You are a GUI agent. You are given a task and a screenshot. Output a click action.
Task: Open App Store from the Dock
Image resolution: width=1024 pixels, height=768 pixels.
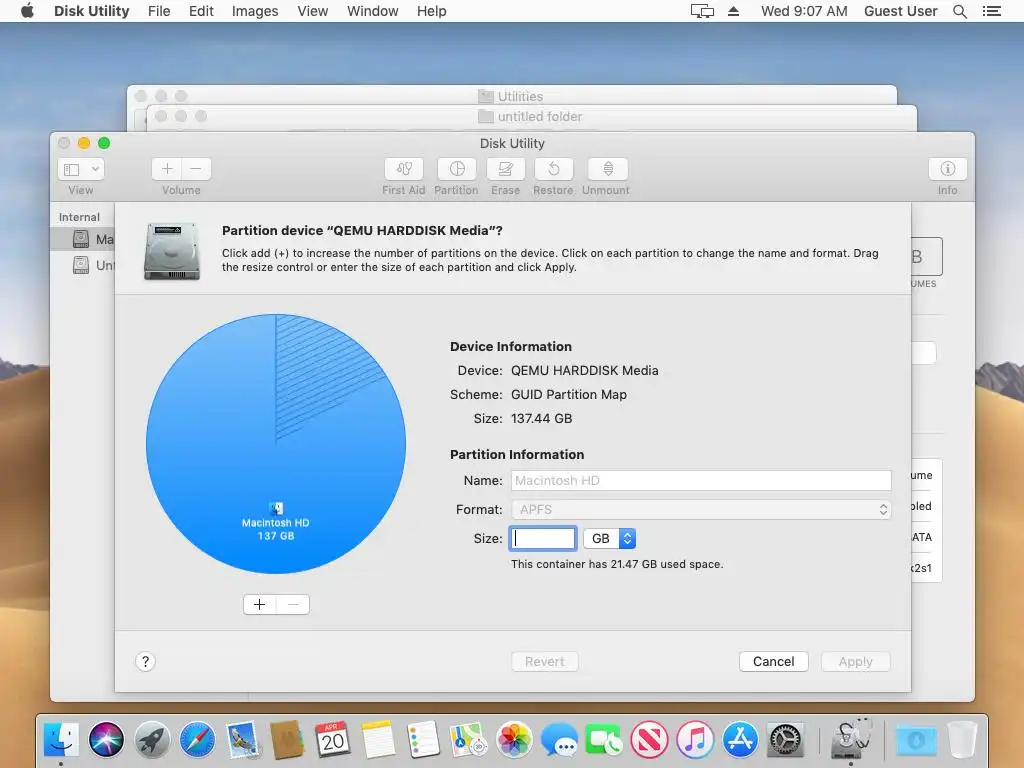coord(740,740)
